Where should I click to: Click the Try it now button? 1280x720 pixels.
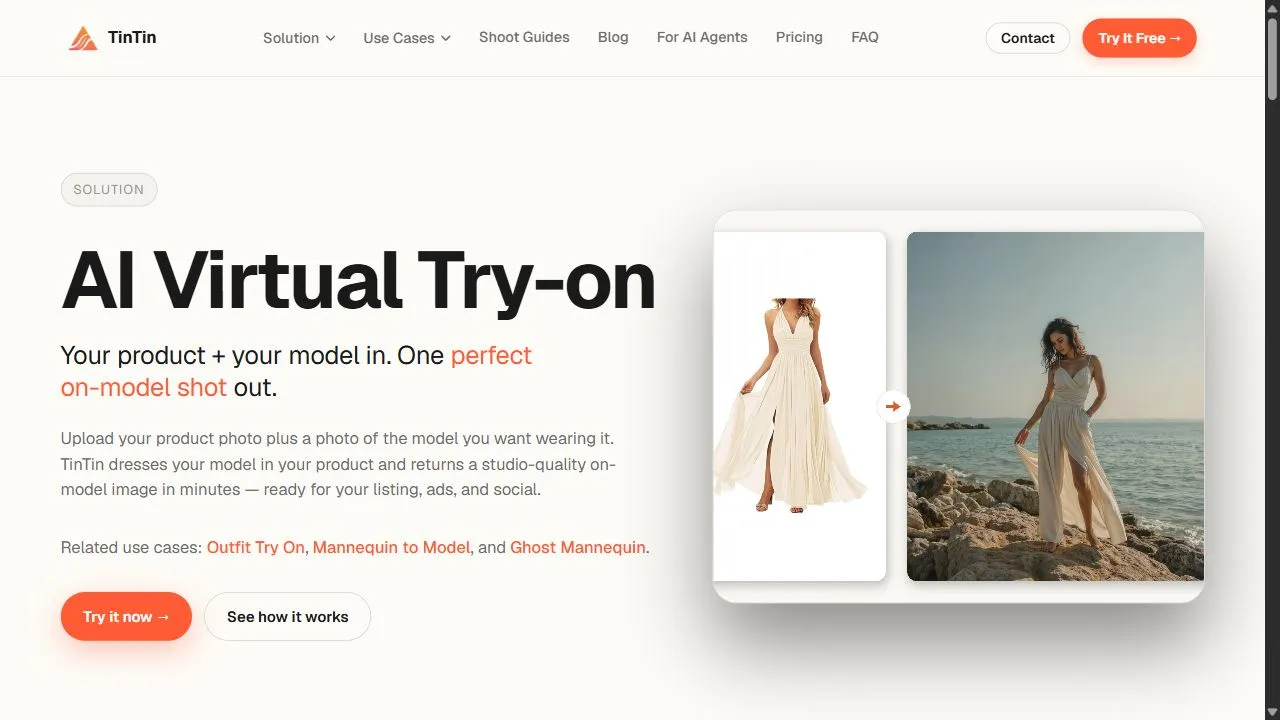126,616
